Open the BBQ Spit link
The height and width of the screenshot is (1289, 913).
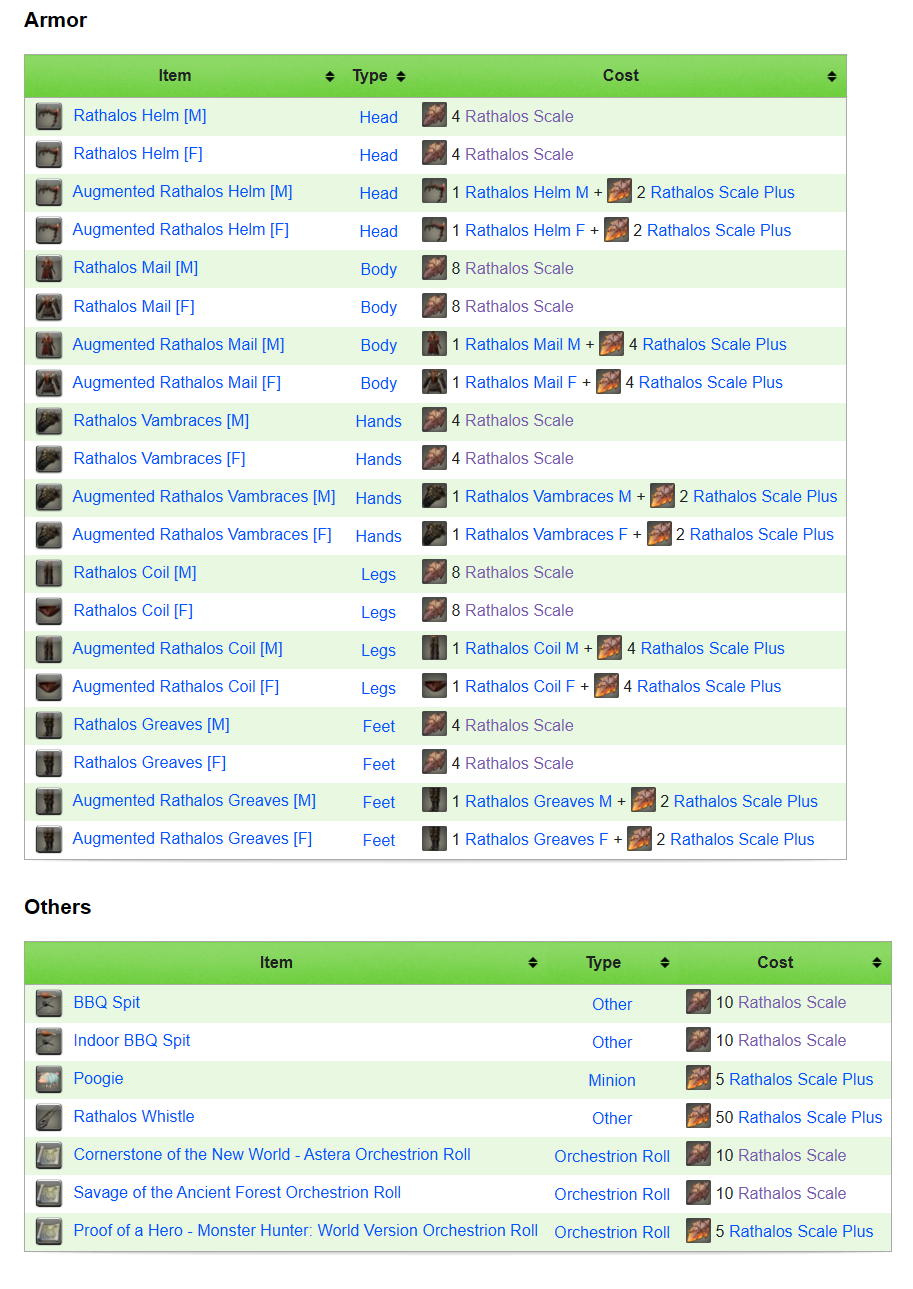(x=107, y=1002)
